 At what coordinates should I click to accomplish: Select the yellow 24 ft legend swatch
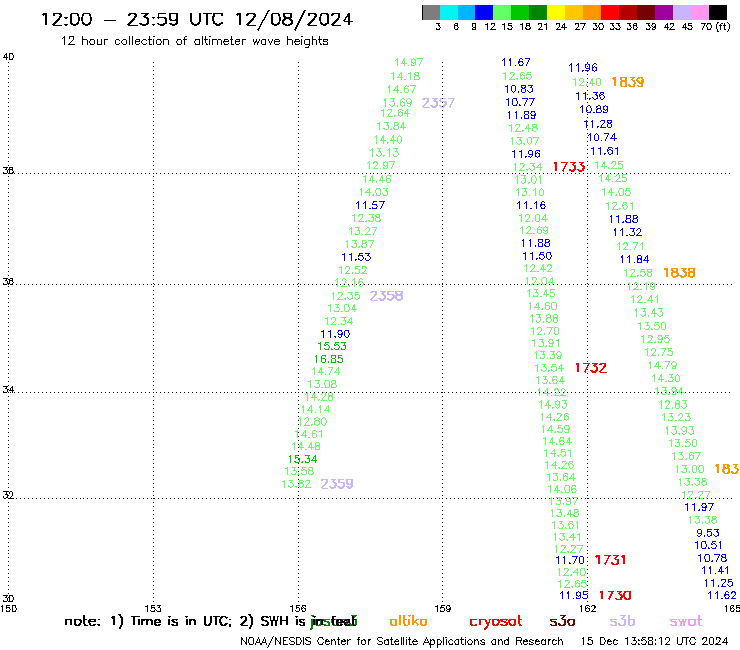[556, 12]
